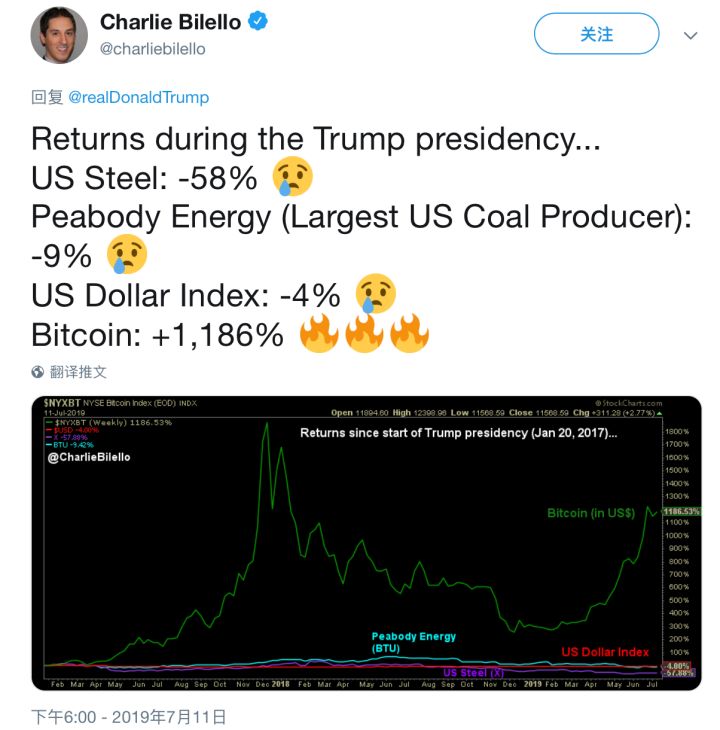Click crying emoji after US Steel -58%
The width and height of the screenshot is (720, 730).
coord(292,176)
